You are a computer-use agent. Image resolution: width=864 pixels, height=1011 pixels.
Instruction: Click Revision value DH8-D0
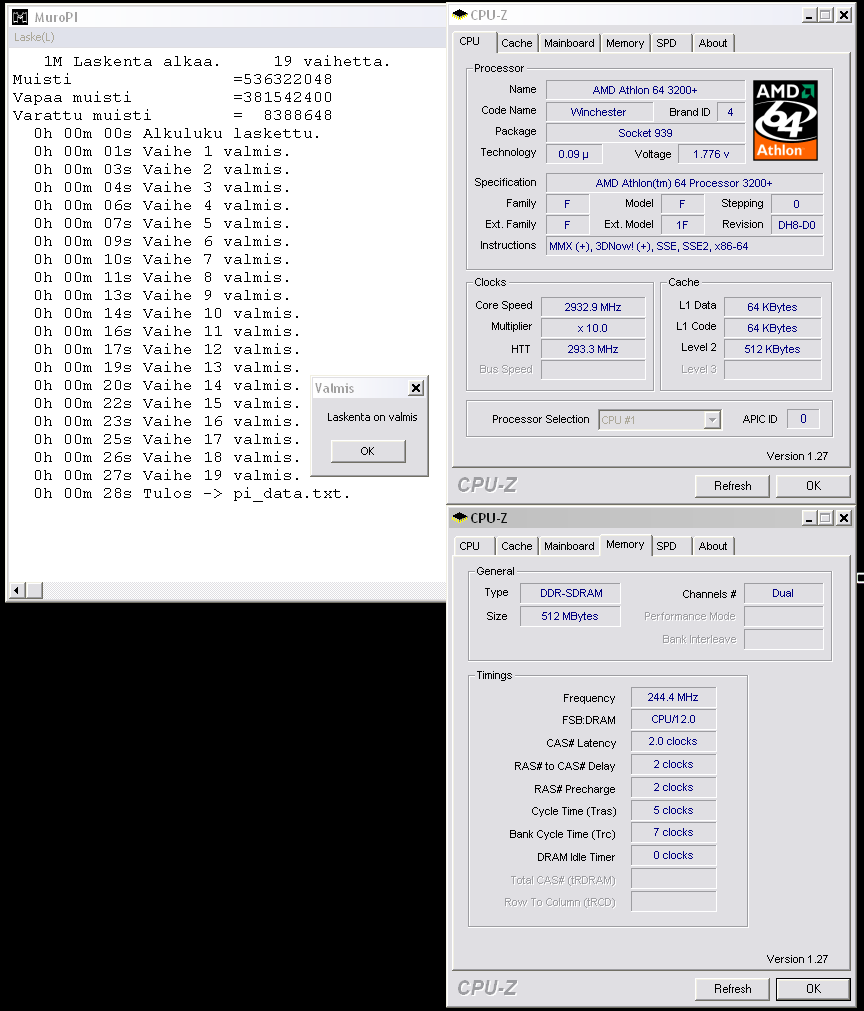point(797,226)
